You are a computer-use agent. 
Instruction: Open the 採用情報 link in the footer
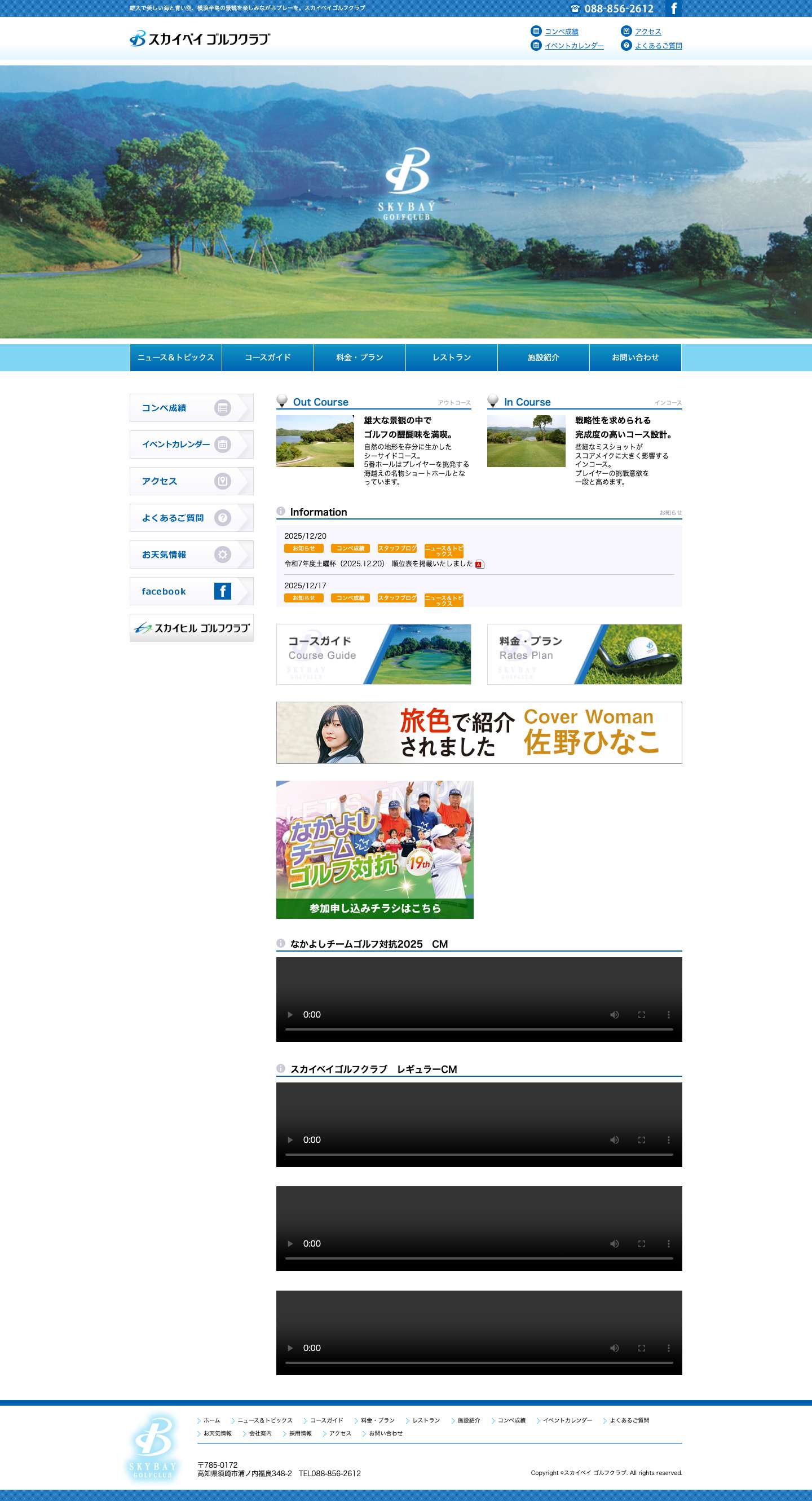coord(301,1433)
